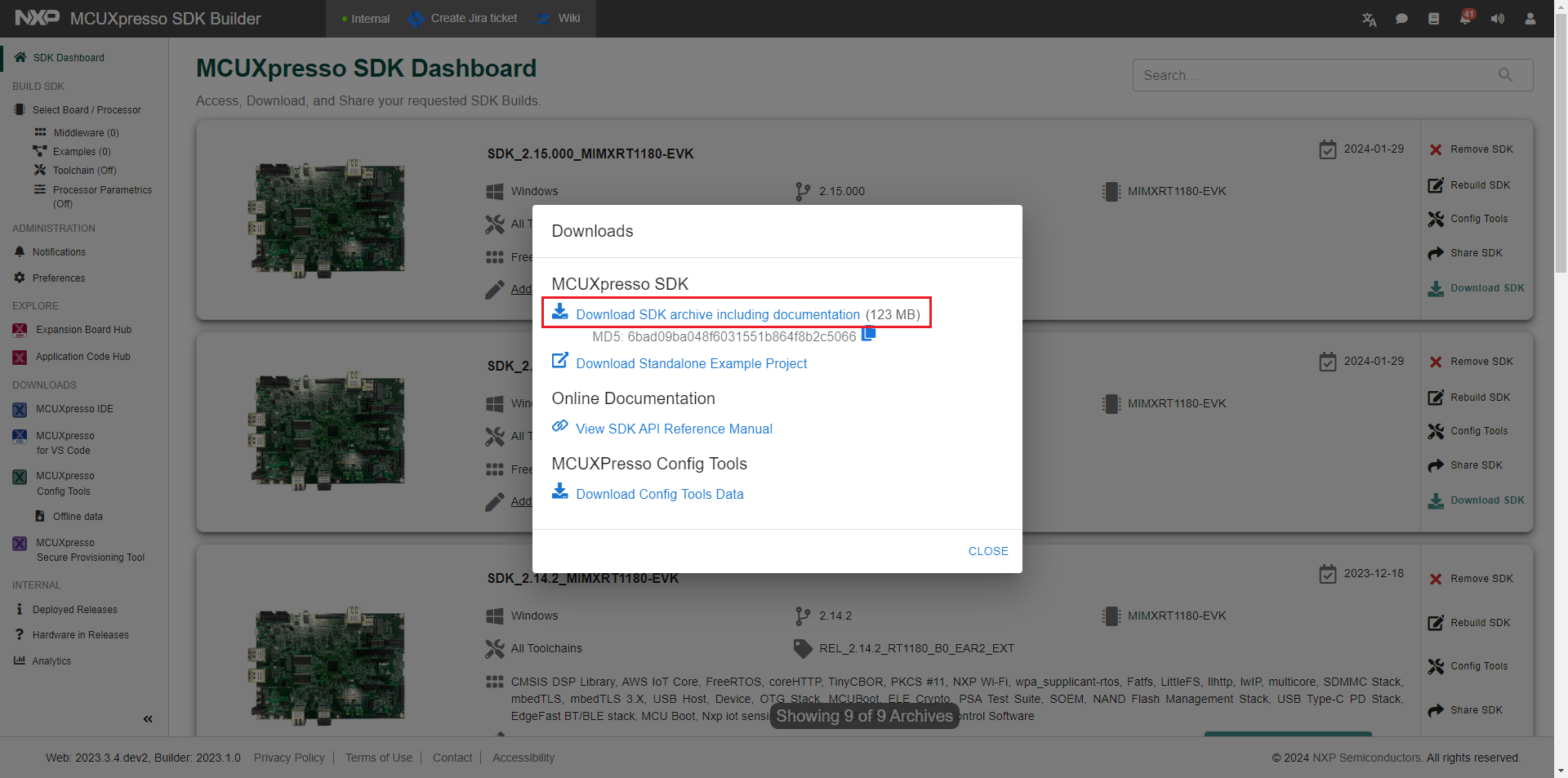Go to Preferences in sidebar

click(58, 278)
